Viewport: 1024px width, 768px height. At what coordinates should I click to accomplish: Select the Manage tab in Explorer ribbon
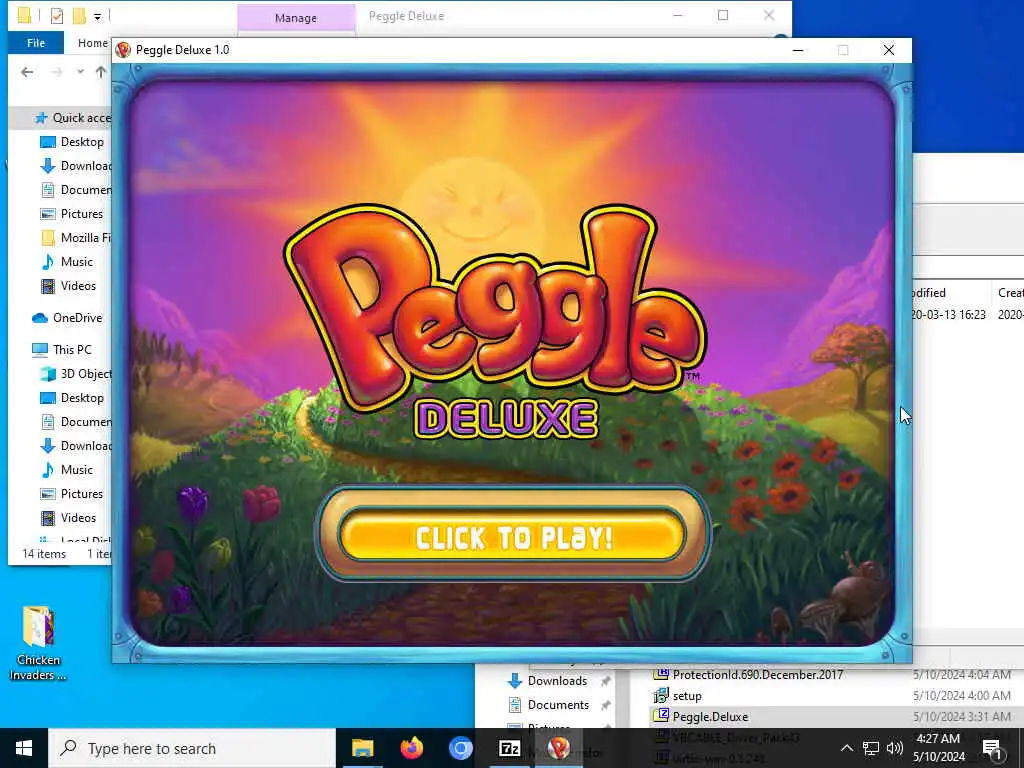coord(296,18)
